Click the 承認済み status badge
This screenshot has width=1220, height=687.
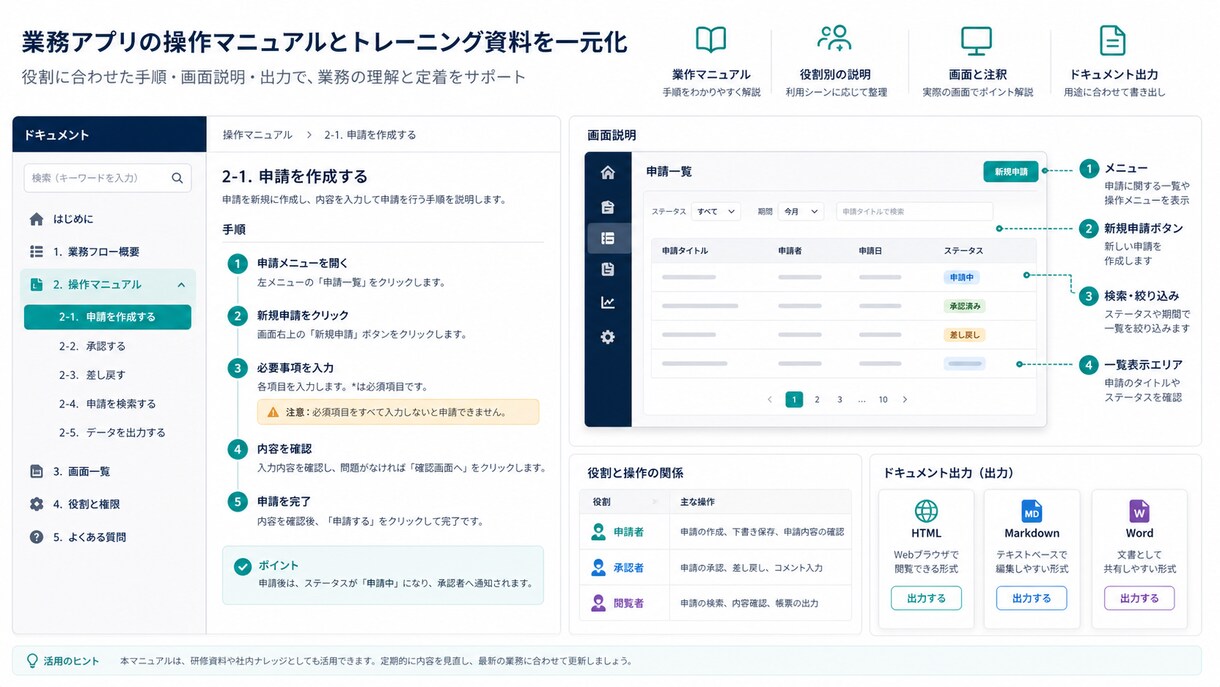point(964,305)
